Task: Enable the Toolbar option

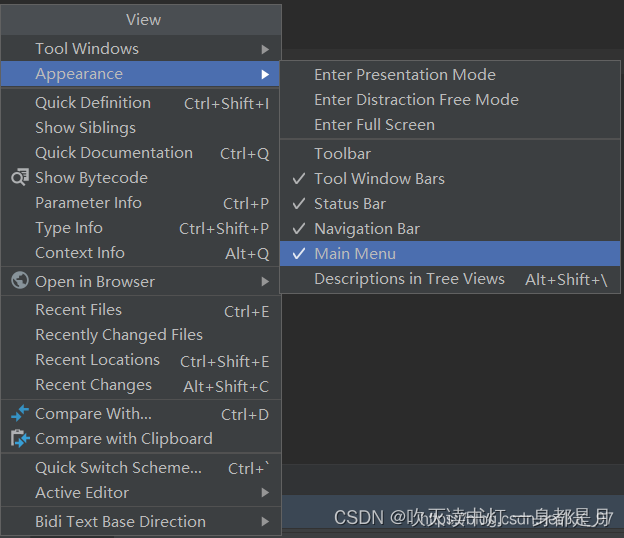Action: (450, 154)
